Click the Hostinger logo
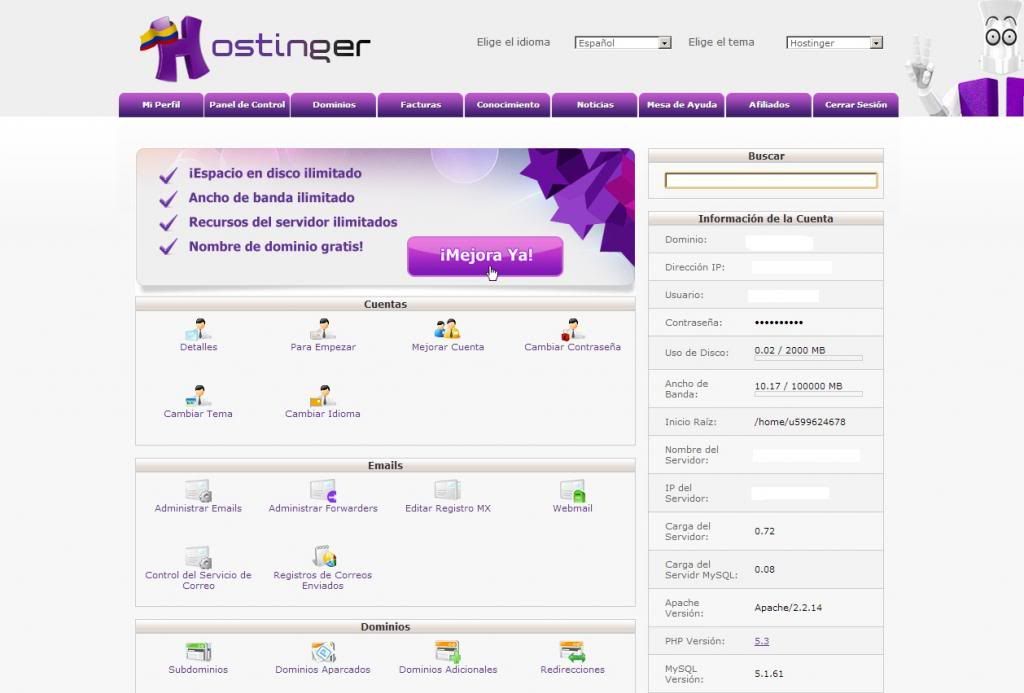 (255, 48)
